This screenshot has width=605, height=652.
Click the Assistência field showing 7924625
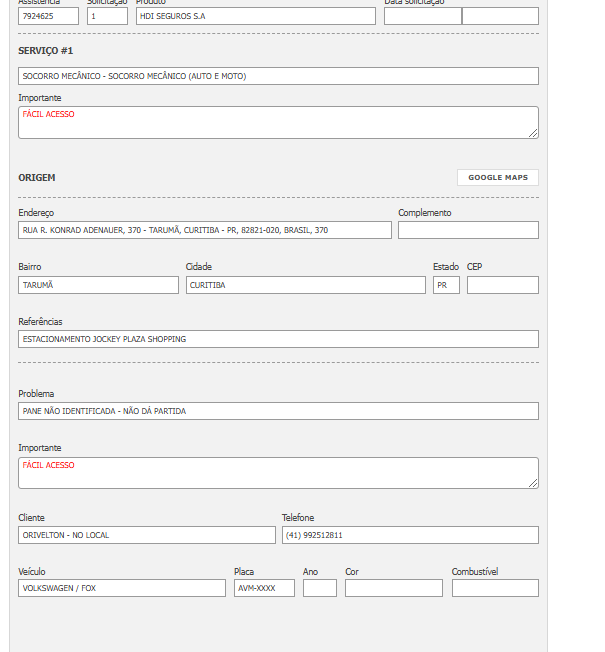48,16
